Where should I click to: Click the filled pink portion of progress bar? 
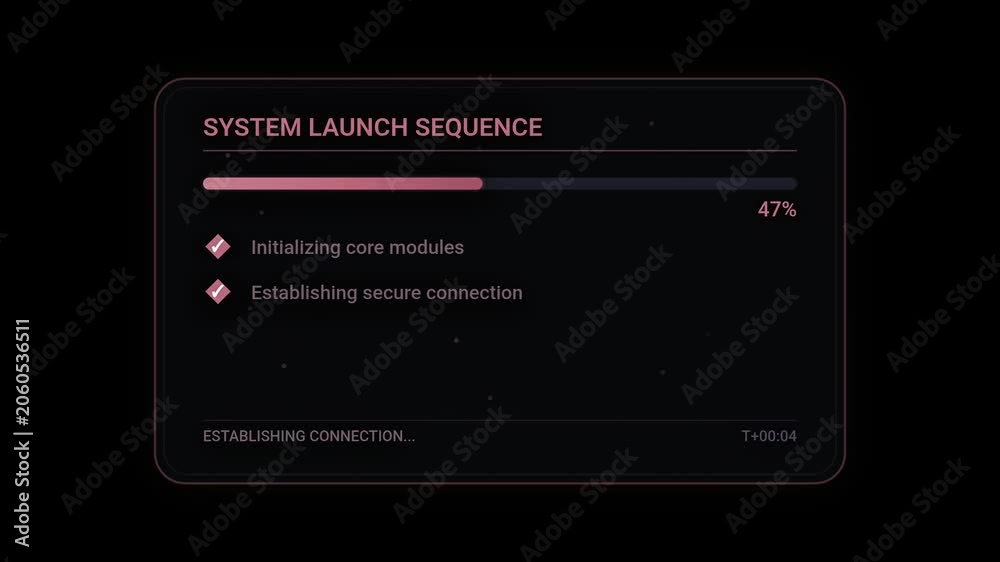342,184
